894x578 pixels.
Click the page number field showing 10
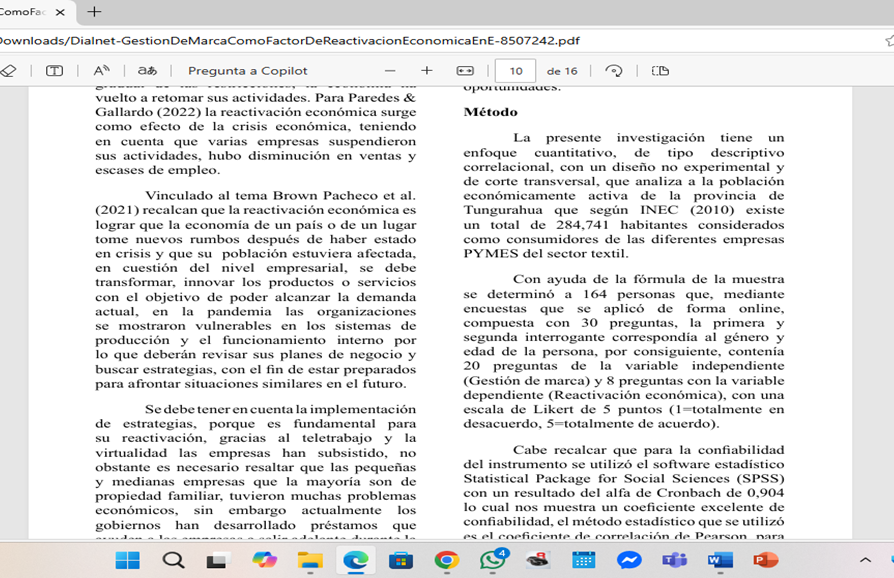click(x=515, y=71)
